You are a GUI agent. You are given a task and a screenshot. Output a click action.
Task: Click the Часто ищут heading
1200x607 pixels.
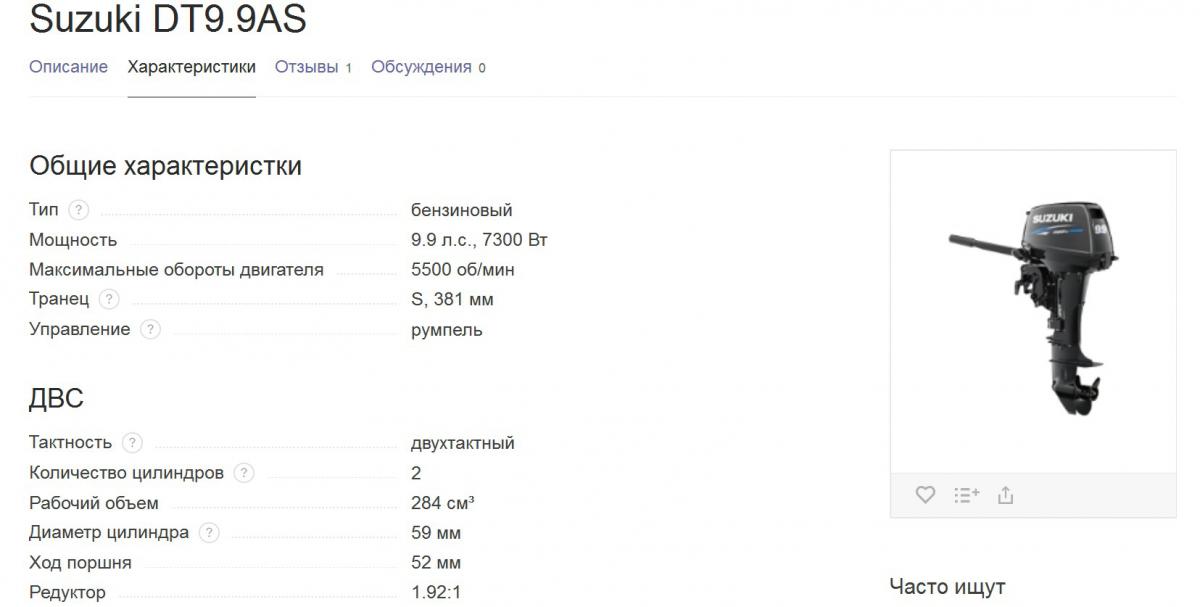pyautogui.click(x=946, y=587)
